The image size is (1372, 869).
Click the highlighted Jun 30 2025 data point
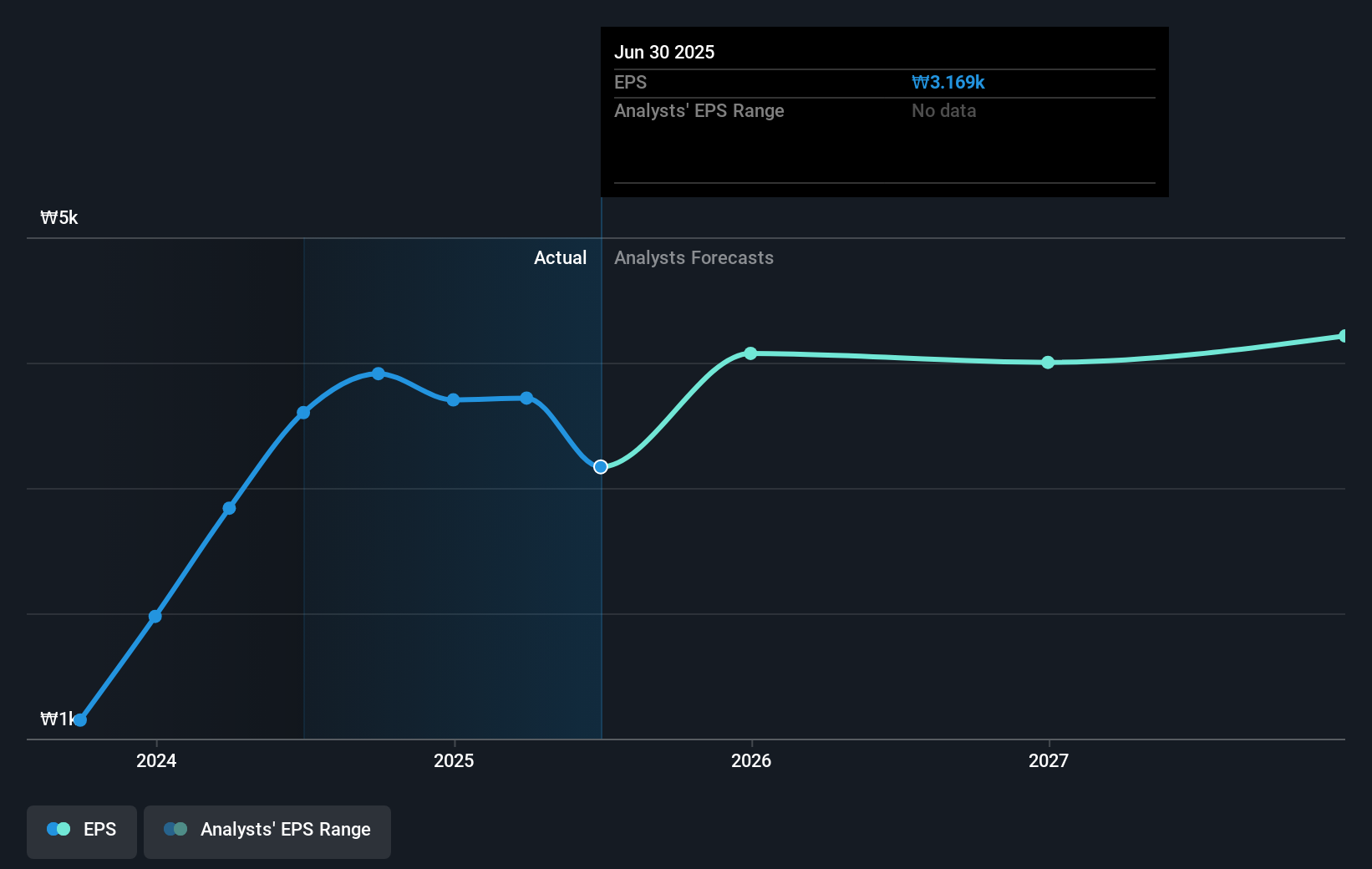click(600, 467)
